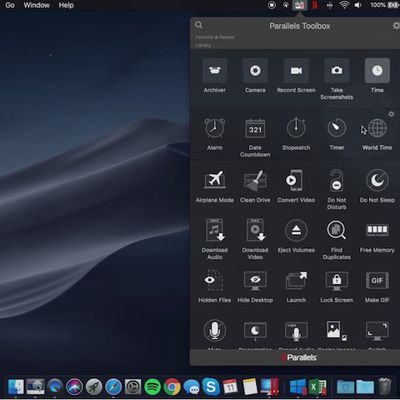This screenshot has width=400, height=400.
Task: Open the Windows VM icon in Dock
Action: pyautogui.click(x=298, y=387)
